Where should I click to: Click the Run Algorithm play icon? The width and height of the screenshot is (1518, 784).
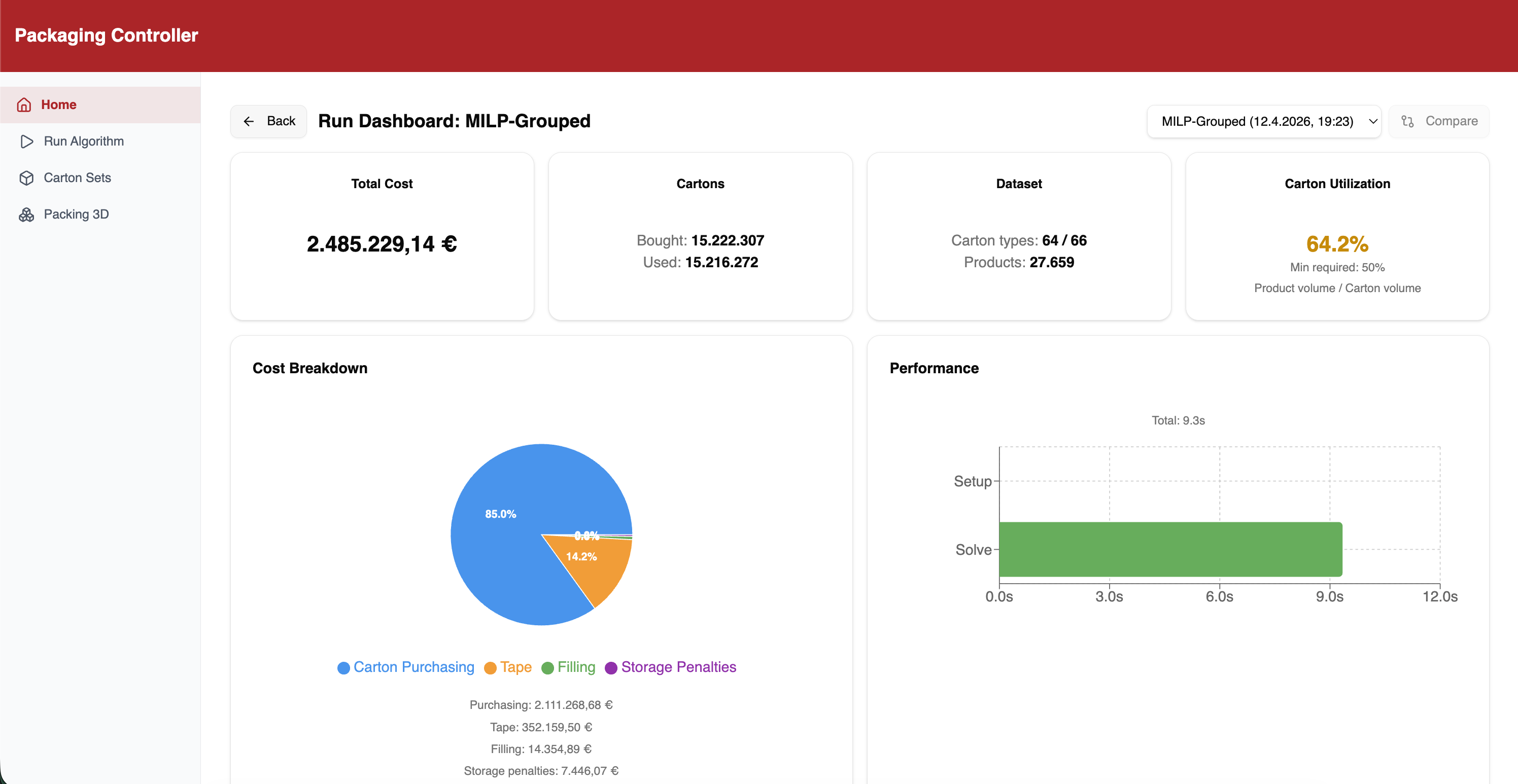26,141
